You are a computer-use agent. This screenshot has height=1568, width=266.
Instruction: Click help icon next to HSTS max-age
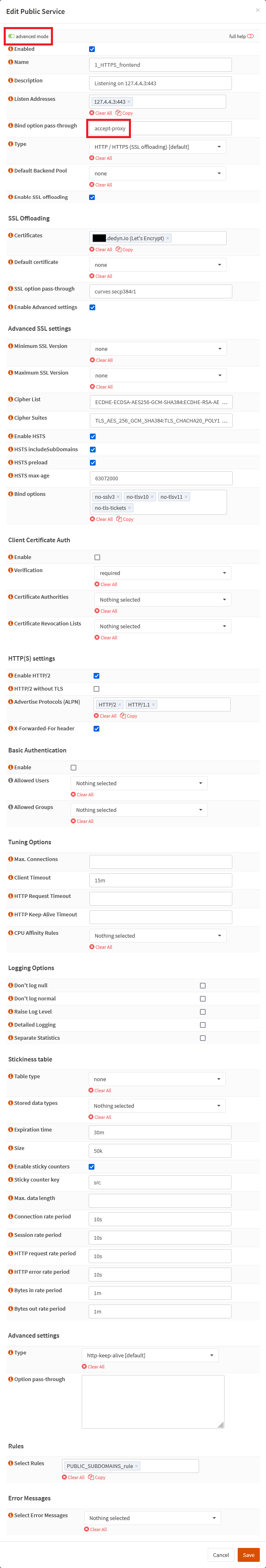[10, 475]
